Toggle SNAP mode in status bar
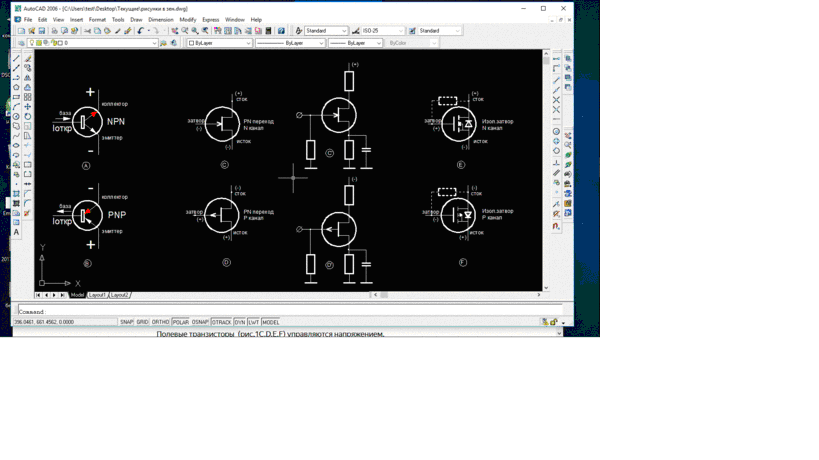Viewport: 819px width, 460px height. pyautogui.click(x=126, y=322)
